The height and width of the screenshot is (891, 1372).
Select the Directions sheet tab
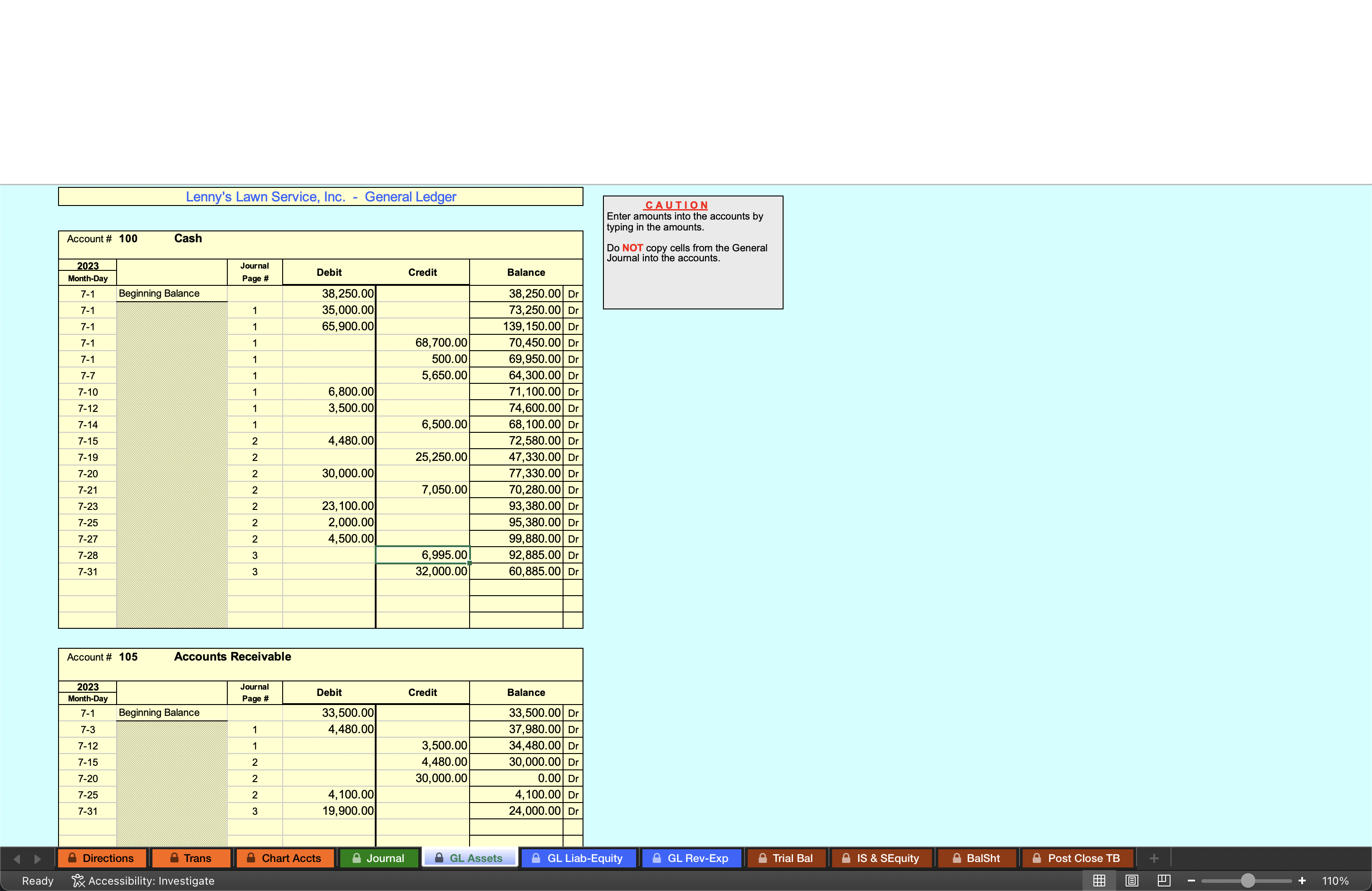click(102, 858)
